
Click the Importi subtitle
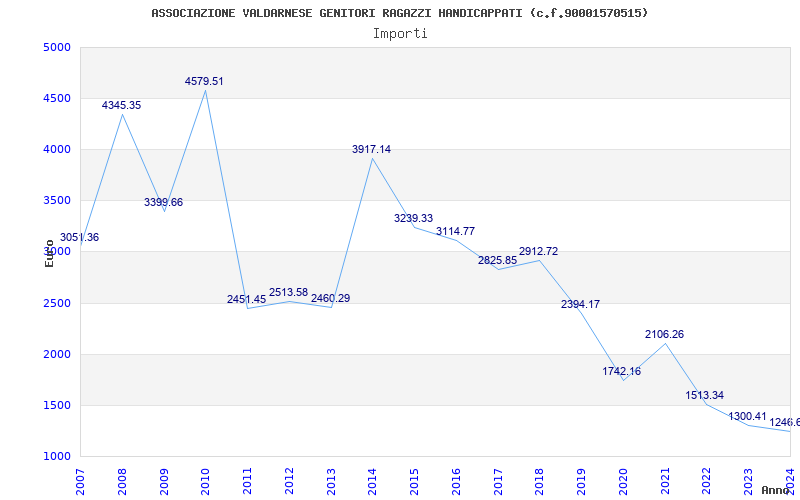(x=400, y=34)
